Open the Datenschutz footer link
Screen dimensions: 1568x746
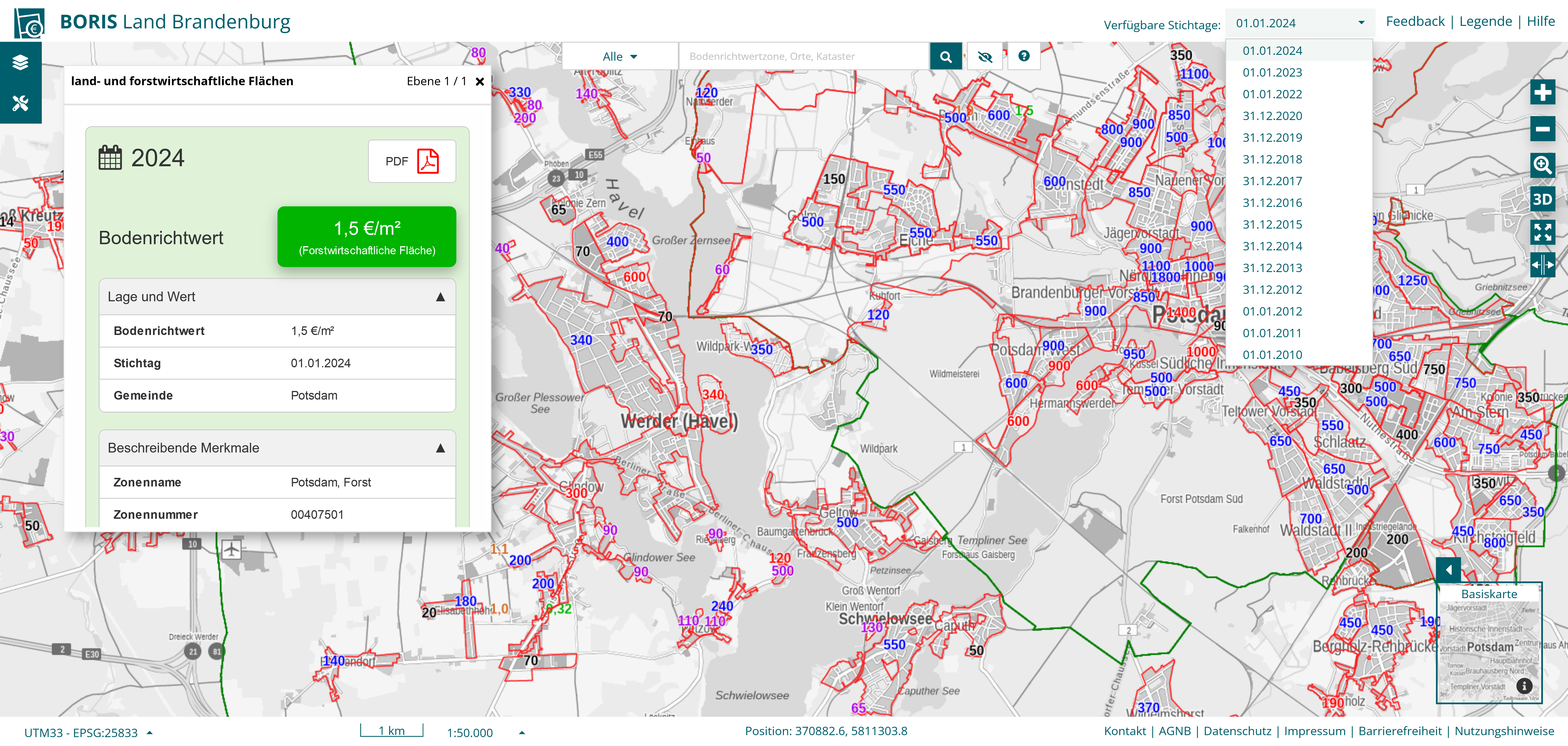pos(1238,732)
